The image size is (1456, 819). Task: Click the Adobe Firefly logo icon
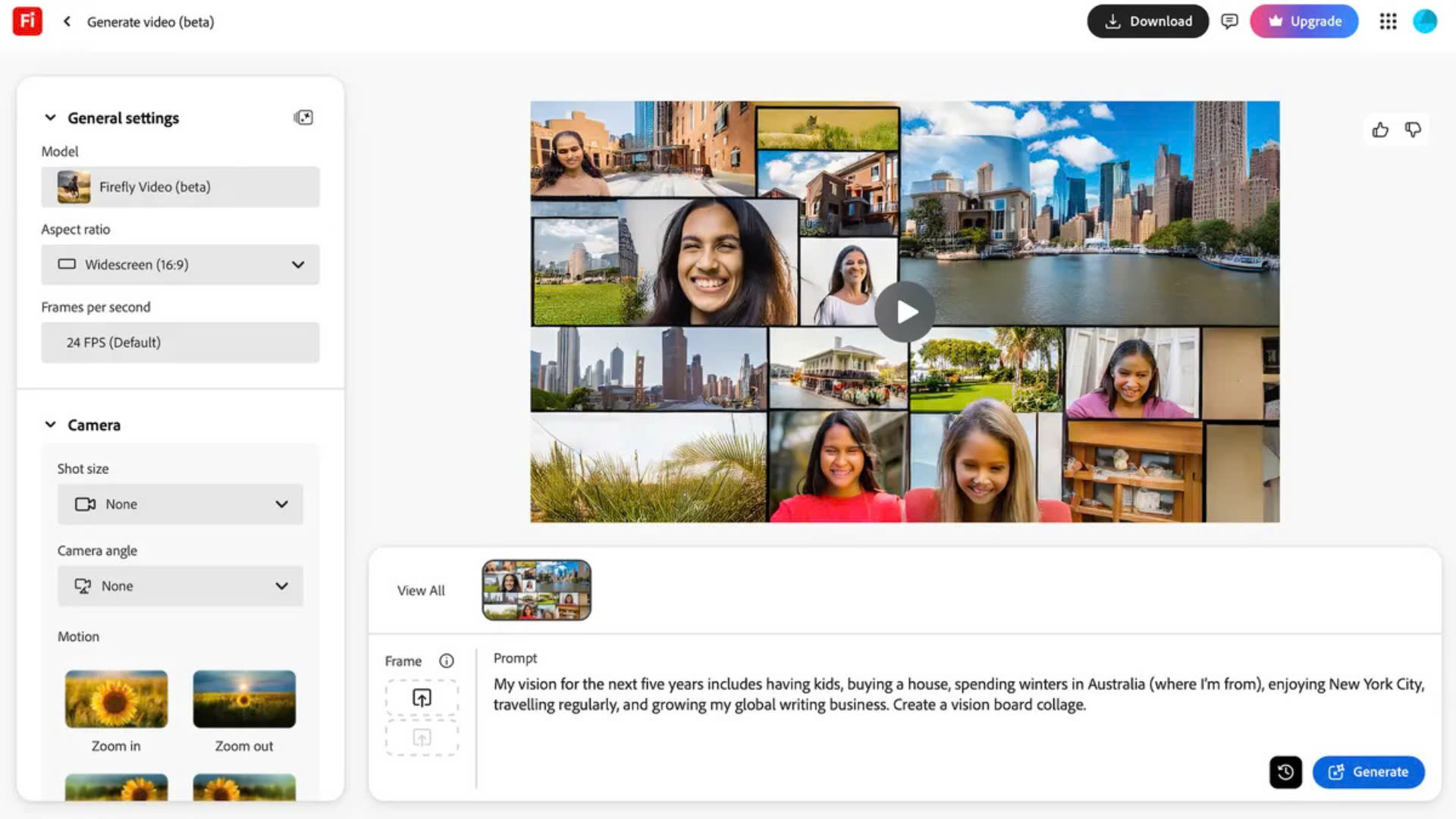click(27, 21)
